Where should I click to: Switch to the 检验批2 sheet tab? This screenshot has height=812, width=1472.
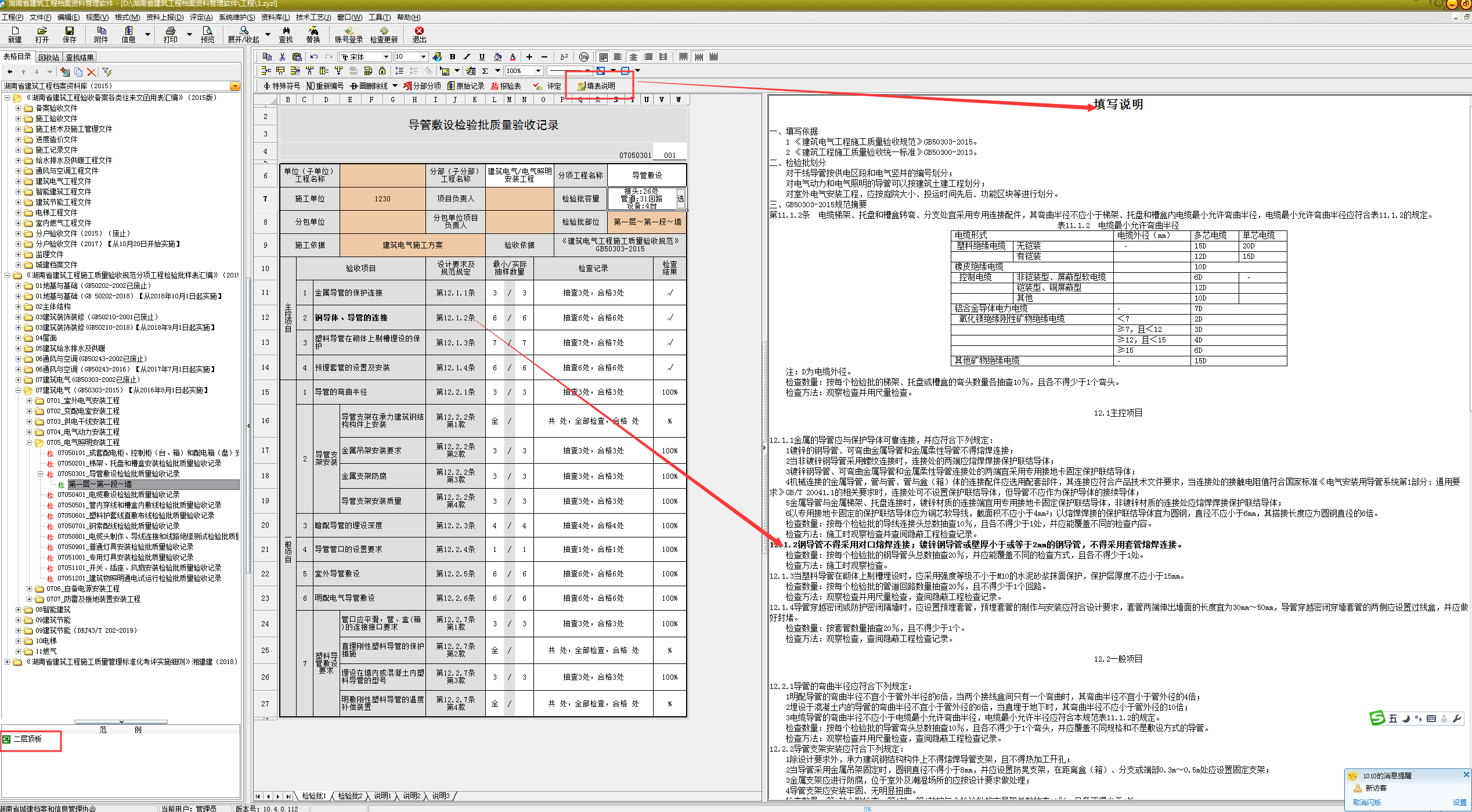click(350, 796)
